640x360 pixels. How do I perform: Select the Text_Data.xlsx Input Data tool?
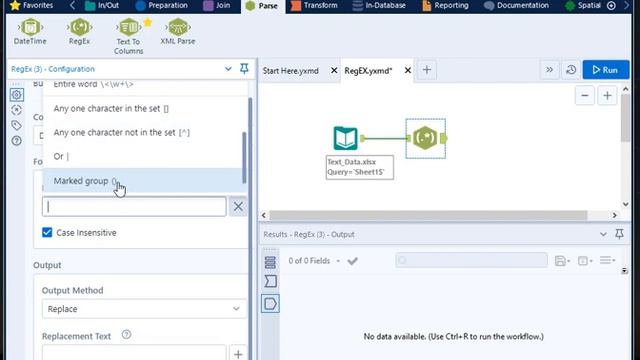346,138
